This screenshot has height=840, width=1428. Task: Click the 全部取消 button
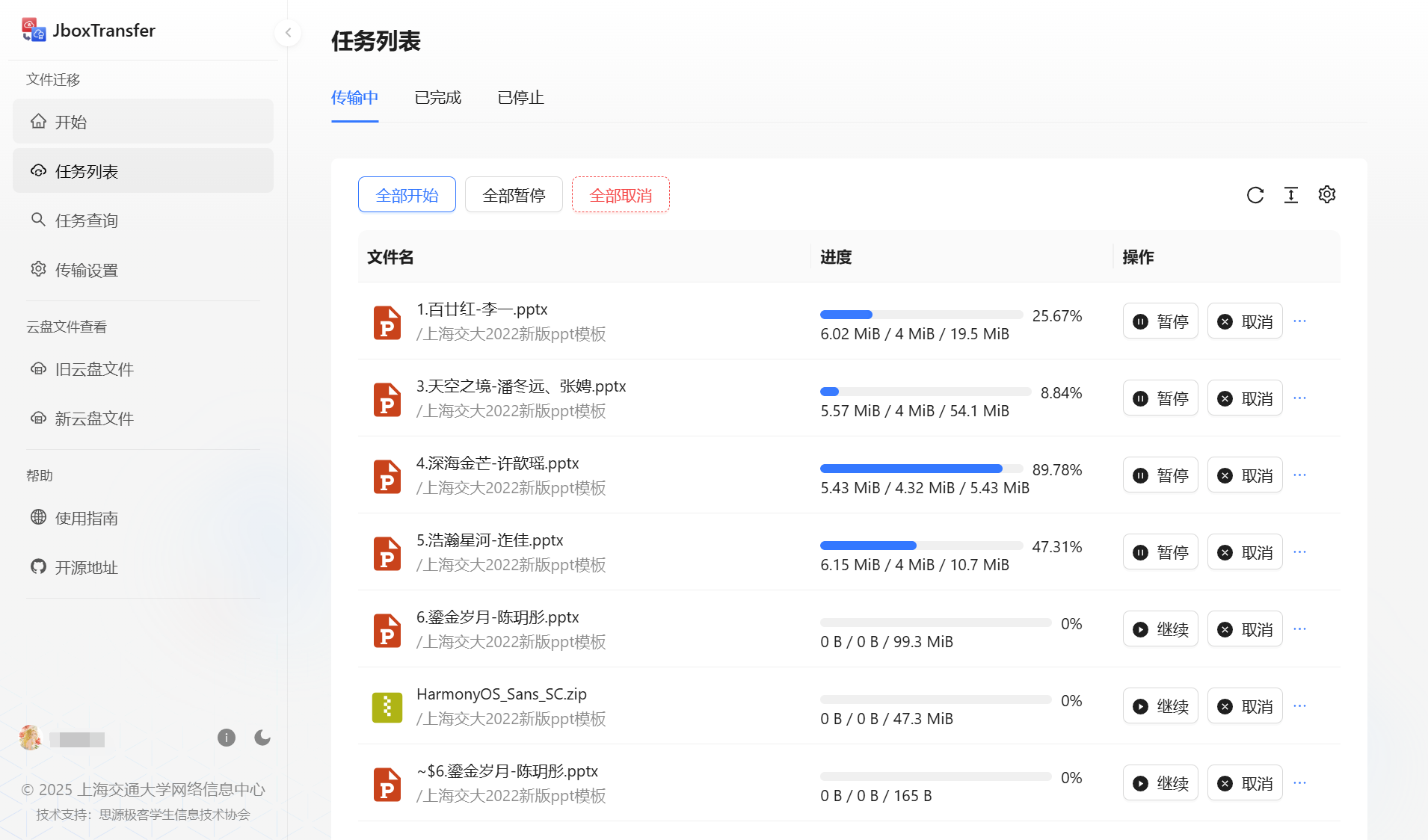tap(621, 195)
